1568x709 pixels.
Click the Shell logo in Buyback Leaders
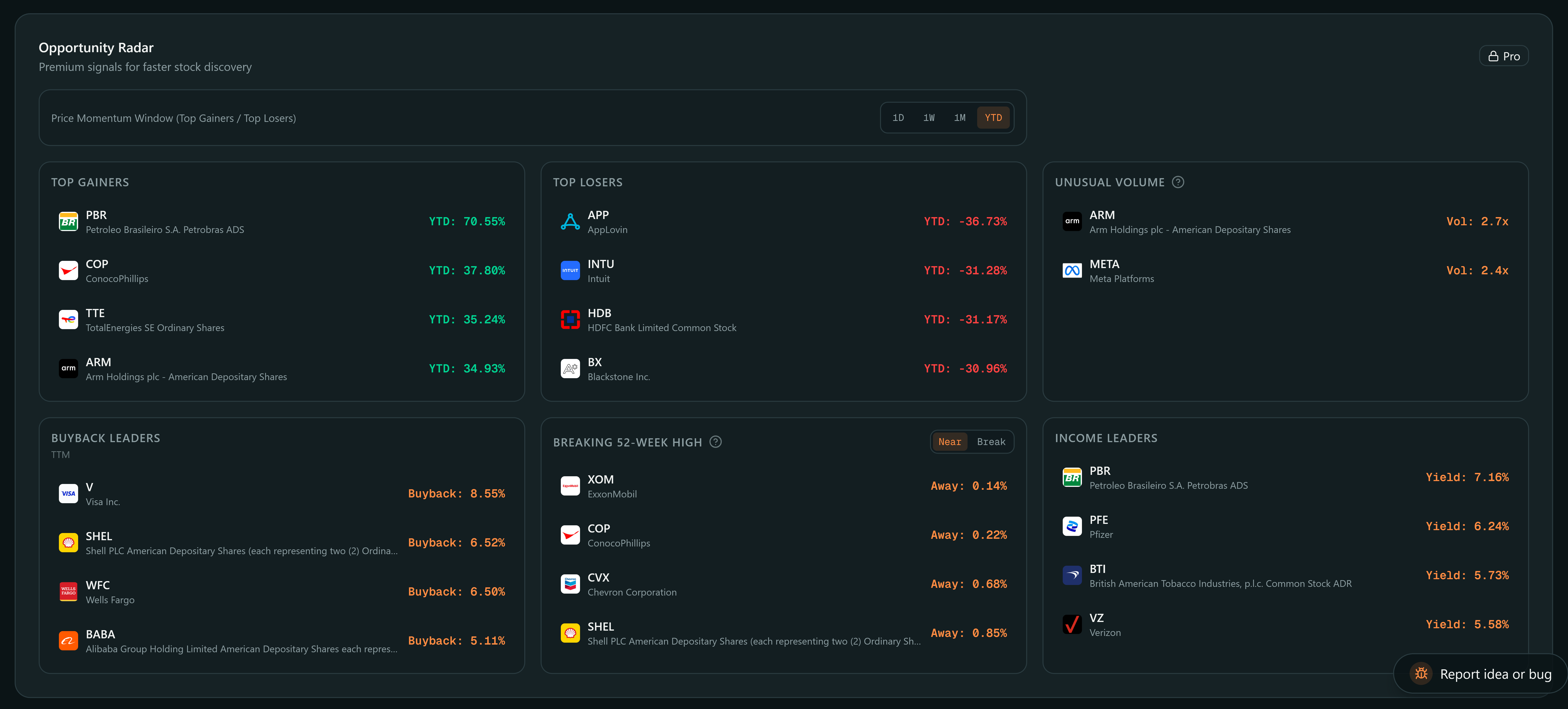click(68, 542)
